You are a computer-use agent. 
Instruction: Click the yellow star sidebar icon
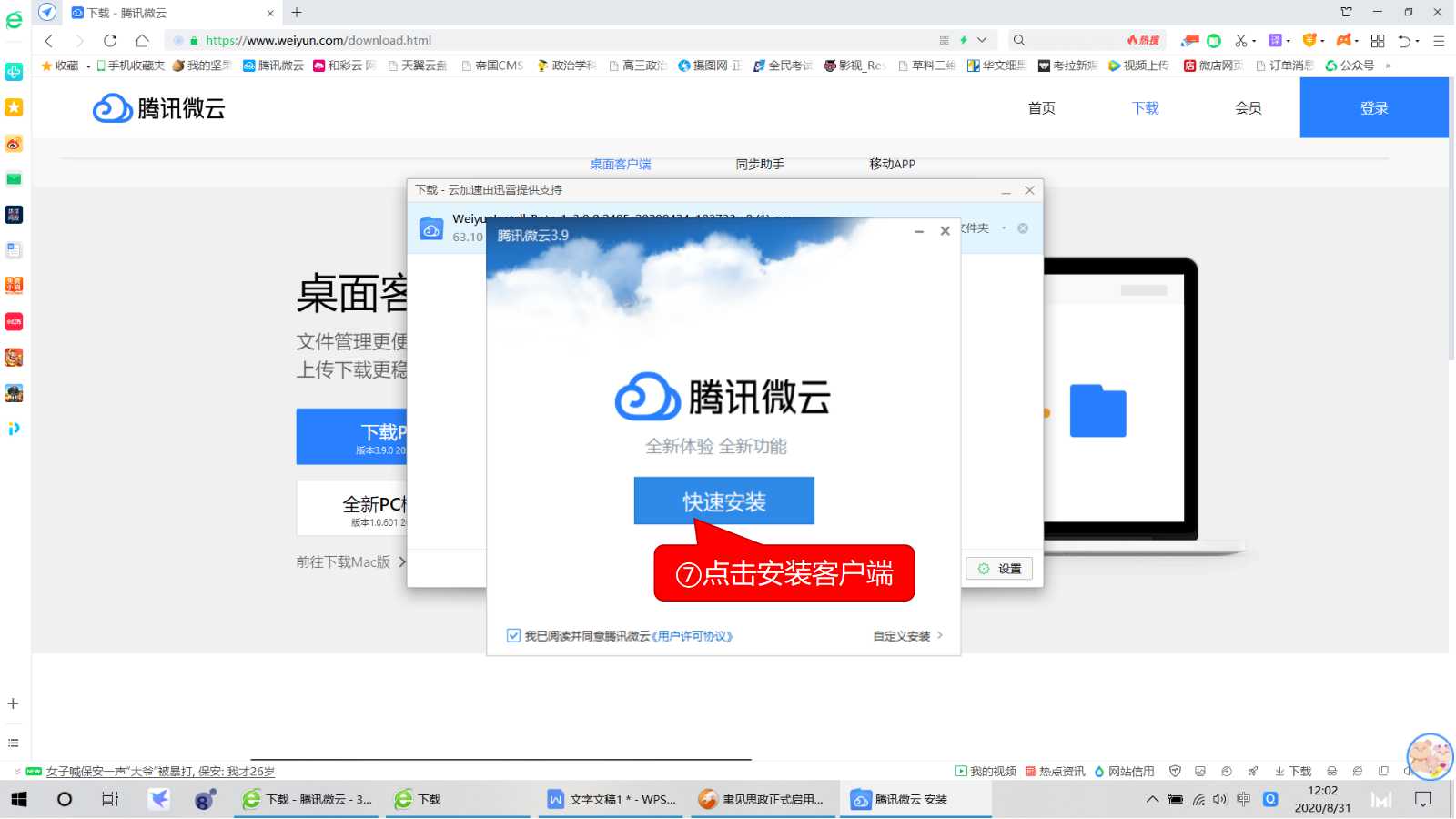click(14, 107)
